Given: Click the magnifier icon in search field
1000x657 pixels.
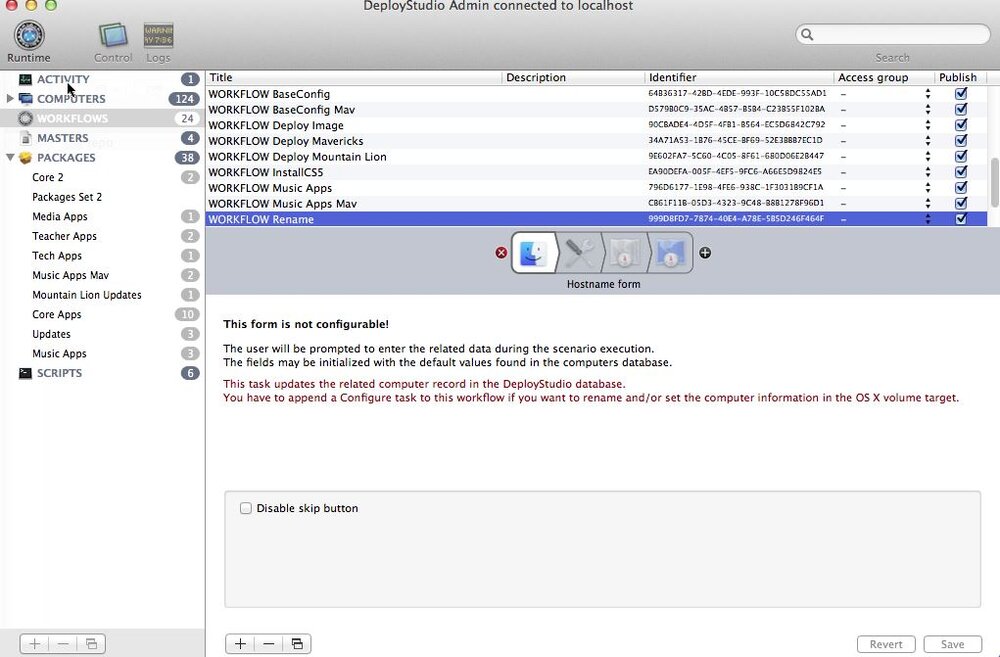Looking at the screenshot, I should coord(807,34).
